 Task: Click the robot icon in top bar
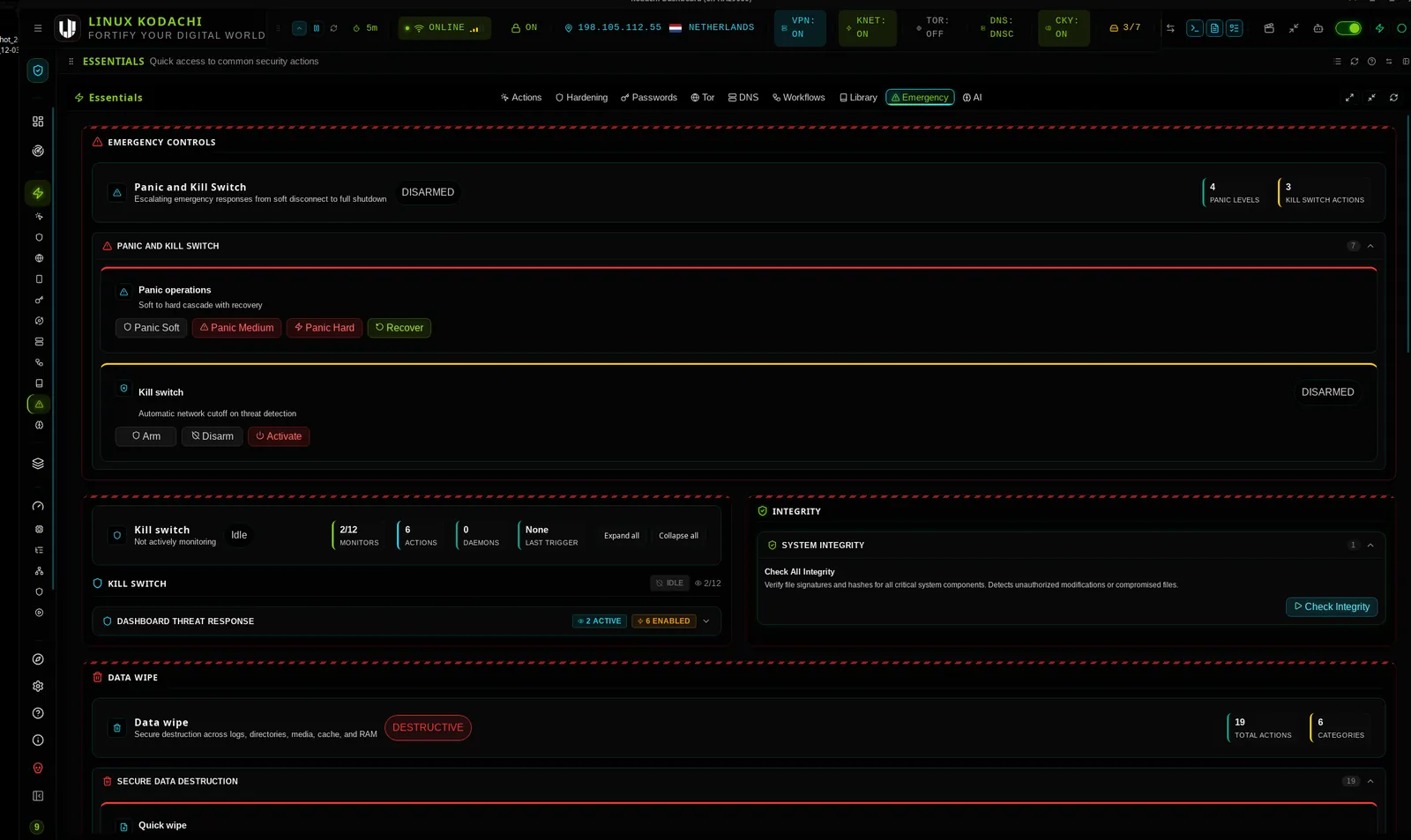[x=1318, y=28]
